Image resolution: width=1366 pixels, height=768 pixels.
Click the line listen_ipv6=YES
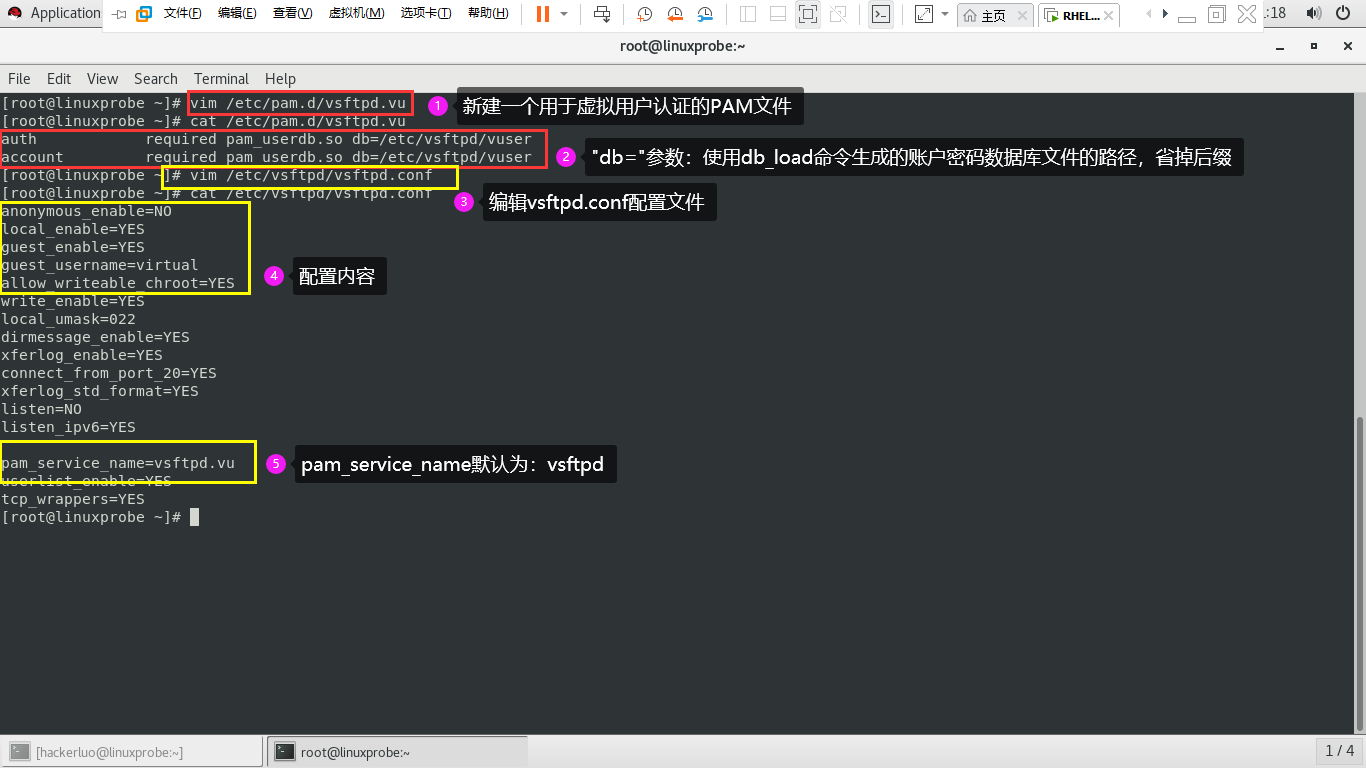[69, 427]
